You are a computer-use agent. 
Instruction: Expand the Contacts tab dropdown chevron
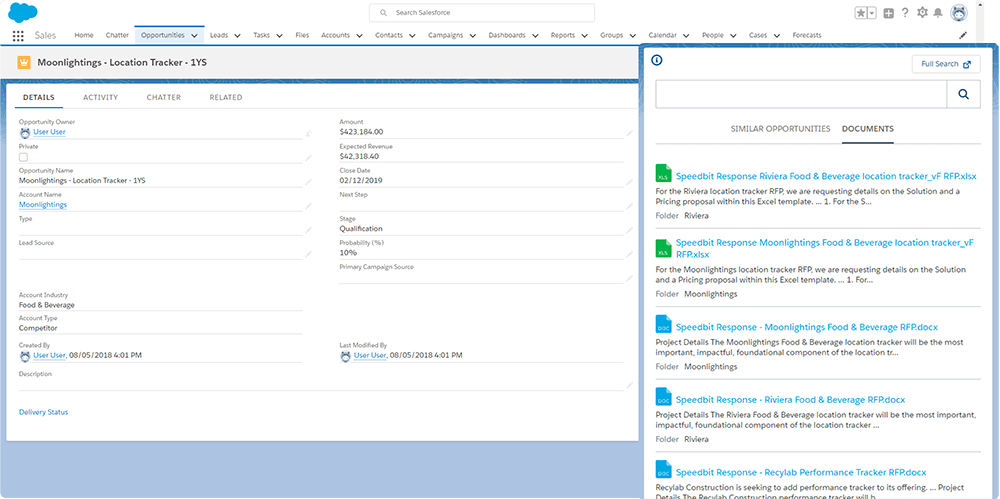pos(412,36)
